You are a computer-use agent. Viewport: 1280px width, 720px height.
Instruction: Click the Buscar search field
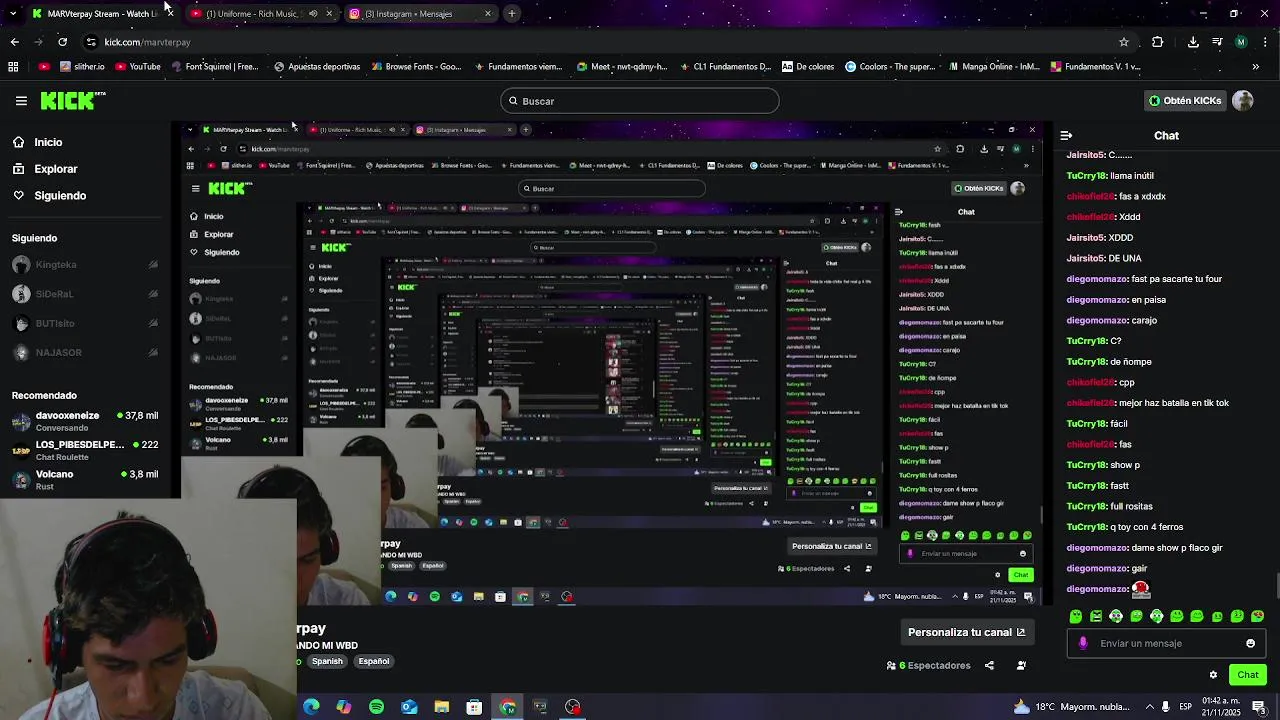(x=640, y=101)
